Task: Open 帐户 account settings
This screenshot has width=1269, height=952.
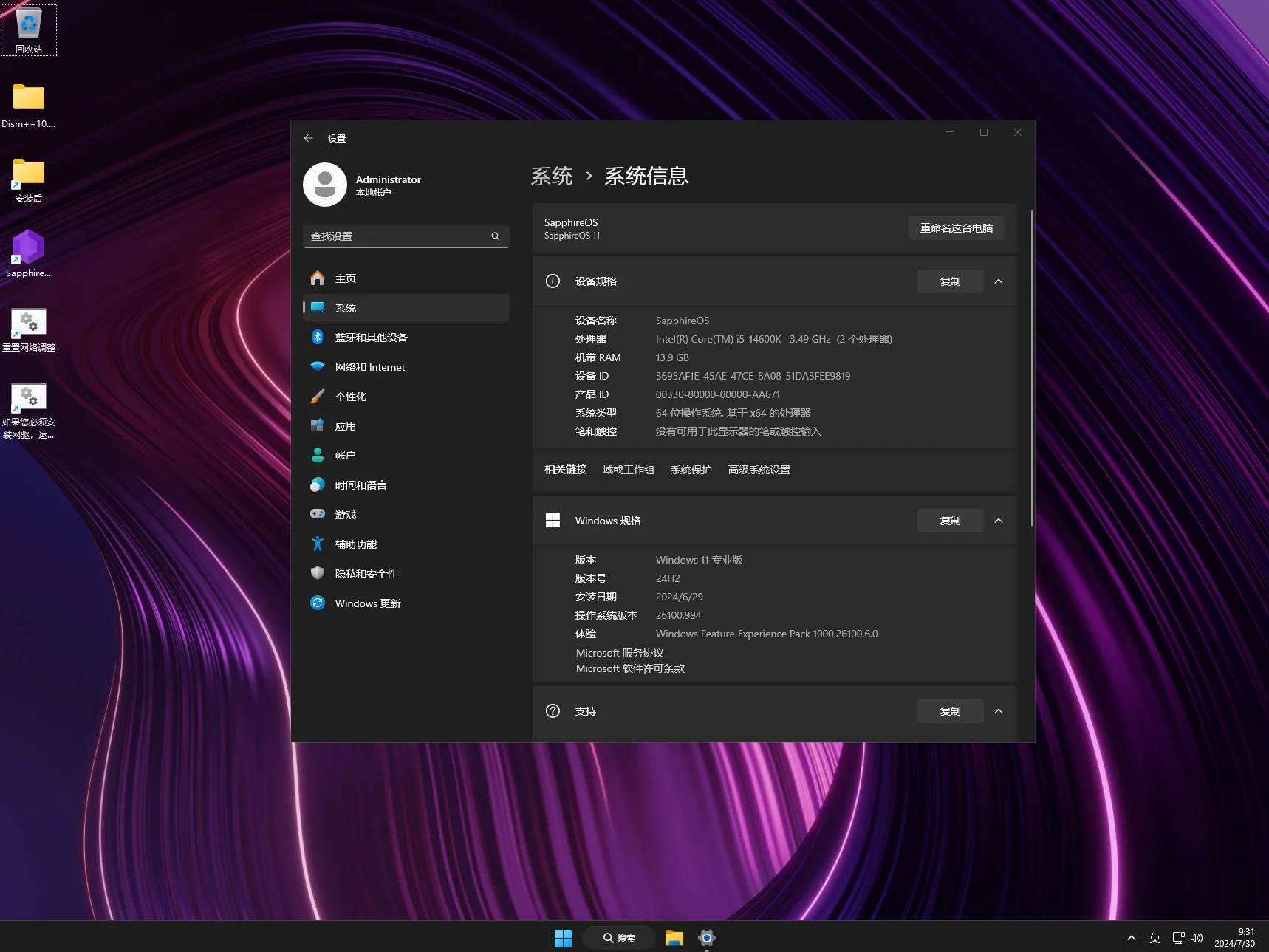Action: (x=347, y=455)
